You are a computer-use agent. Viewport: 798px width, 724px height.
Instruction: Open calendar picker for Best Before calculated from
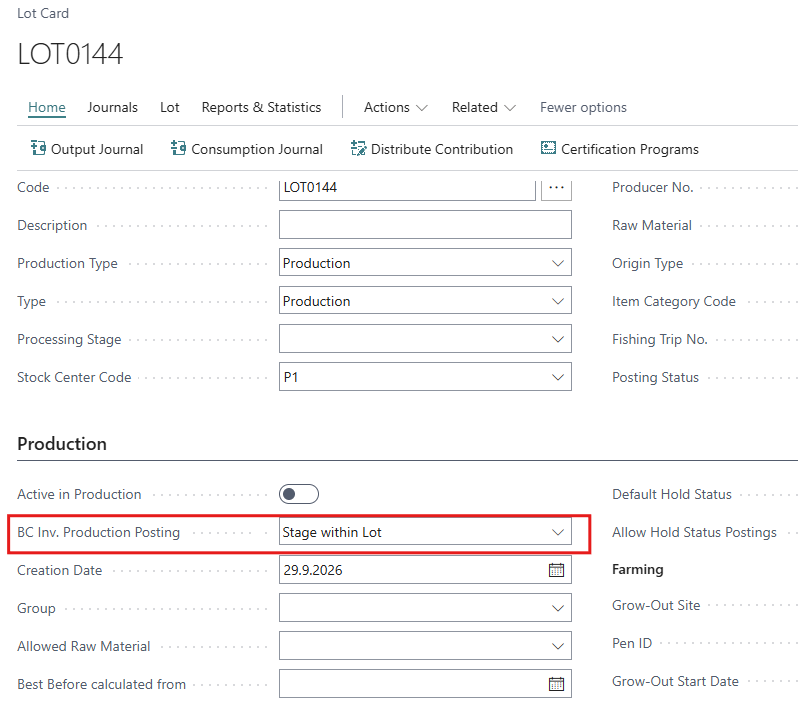coord(556,684)
